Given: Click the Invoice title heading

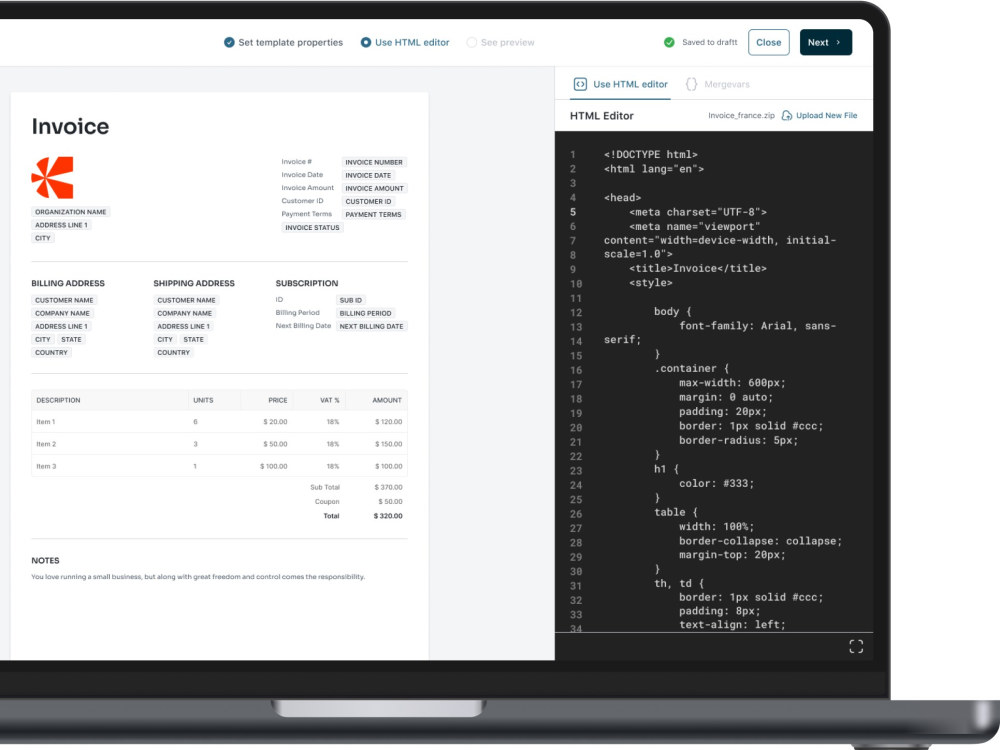Looking at the screenshot, I should [70, 126].
